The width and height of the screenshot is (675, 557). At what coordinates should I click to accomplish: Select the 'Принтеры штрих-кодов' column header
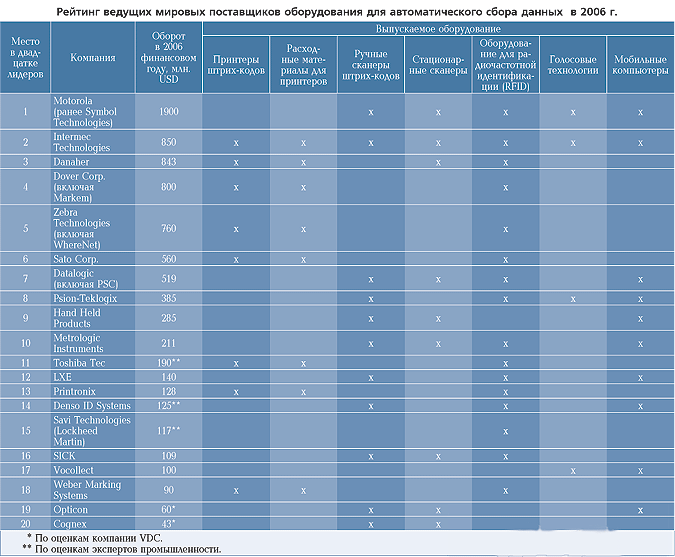(236, 65)
